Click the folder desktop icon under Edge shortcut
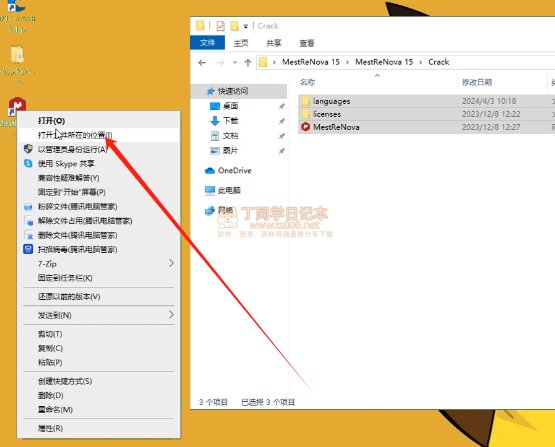 coord(17,55)
